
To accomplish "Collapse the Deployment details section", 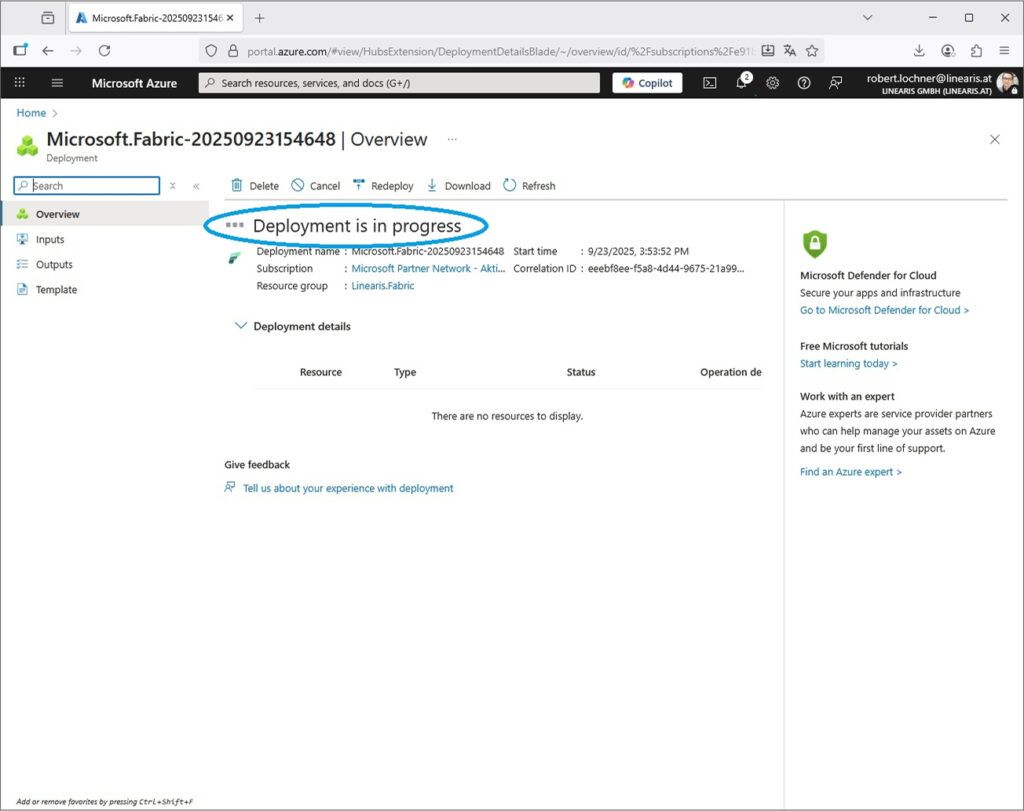I will click(x=240, y=325).
